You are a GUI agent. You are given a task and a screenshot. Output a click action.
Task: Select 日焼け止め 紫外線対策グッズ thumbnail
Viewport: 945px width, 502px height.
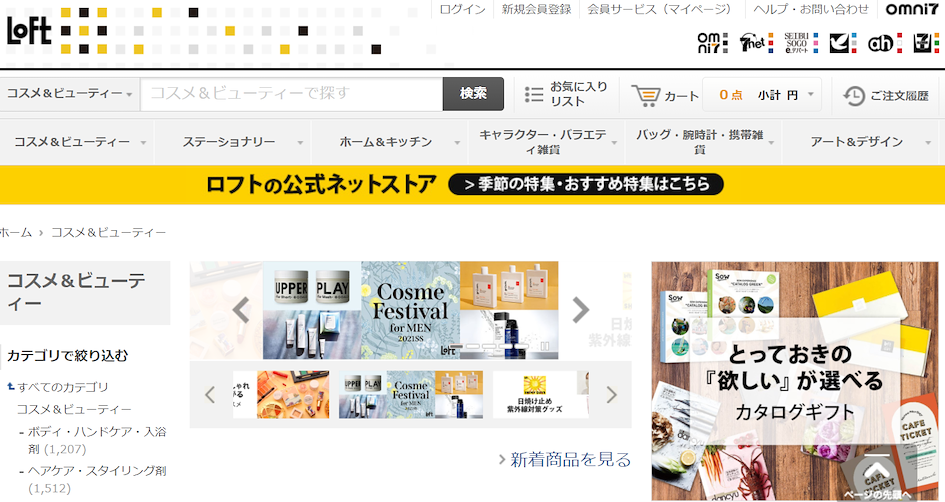[x=535, y=395]
